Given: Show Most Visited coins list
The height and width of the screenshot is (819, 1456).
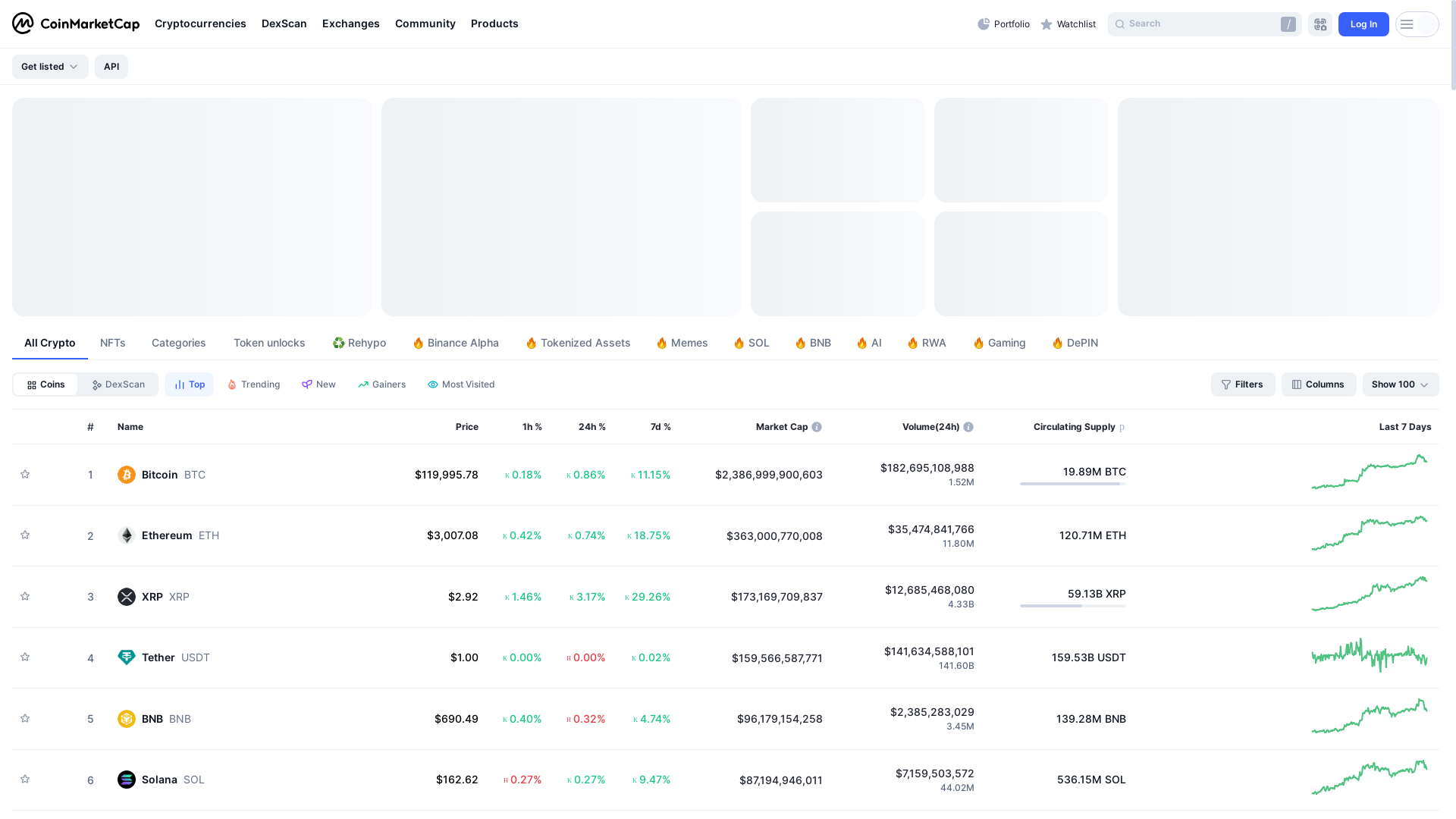Looking at the screenshot, I should pyautogui.click(x=461, y=384).
